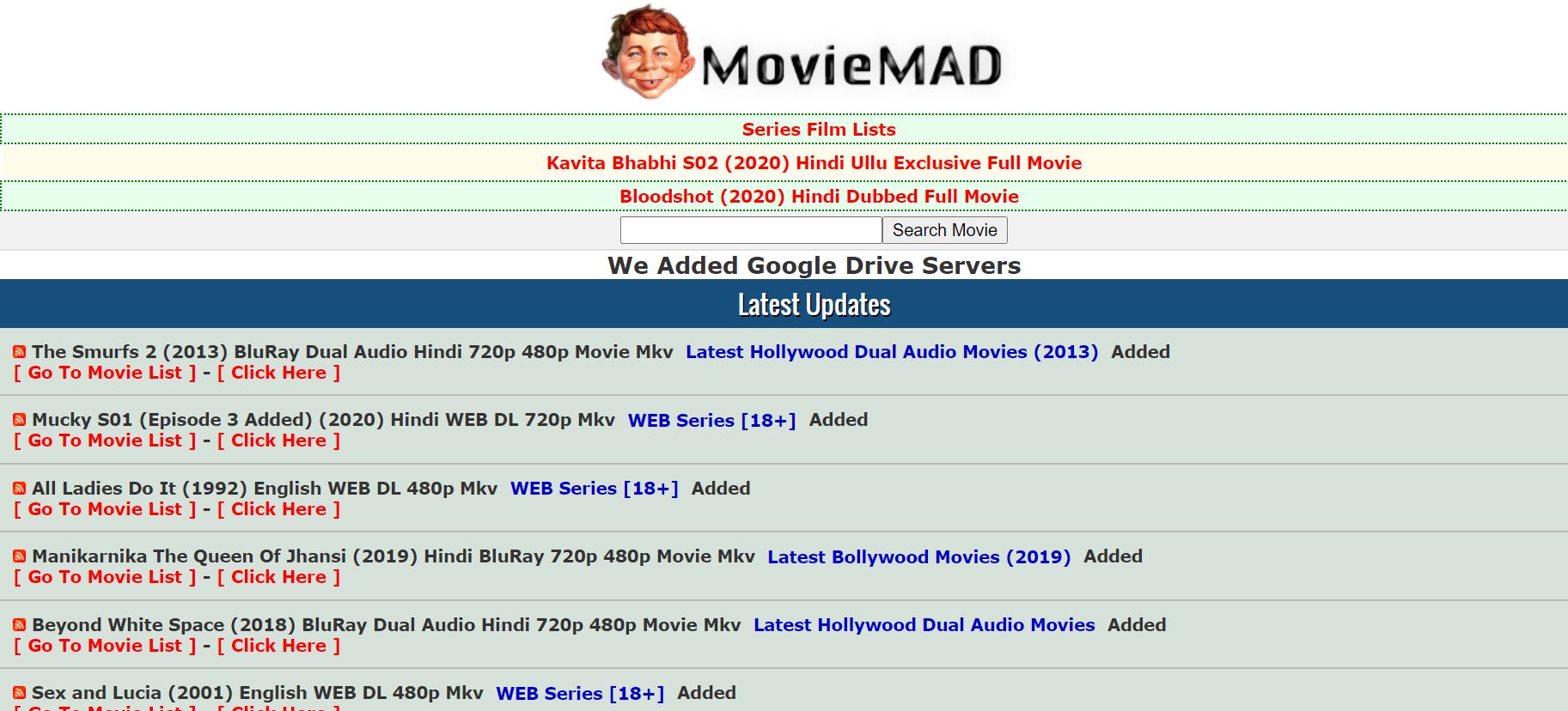Click 'Click Here' under Manikarnika entry
This screenshot has width=1568, height=711.
click(x=278, y=577)
